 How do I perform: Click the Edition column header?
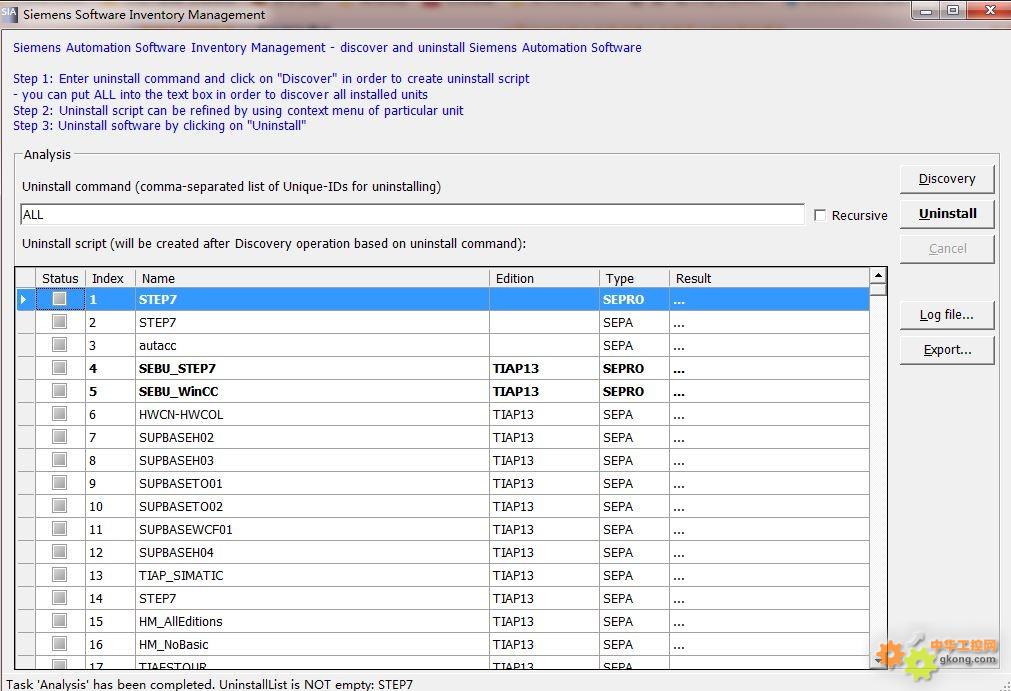click(x=544, y=278)
